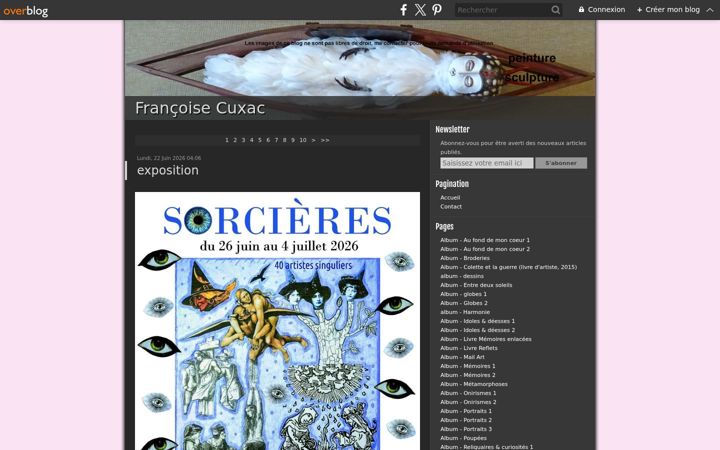Share the blog on Facebook icon
The width and height of the screenshot is (720, 450).
[x=403, y=10]
